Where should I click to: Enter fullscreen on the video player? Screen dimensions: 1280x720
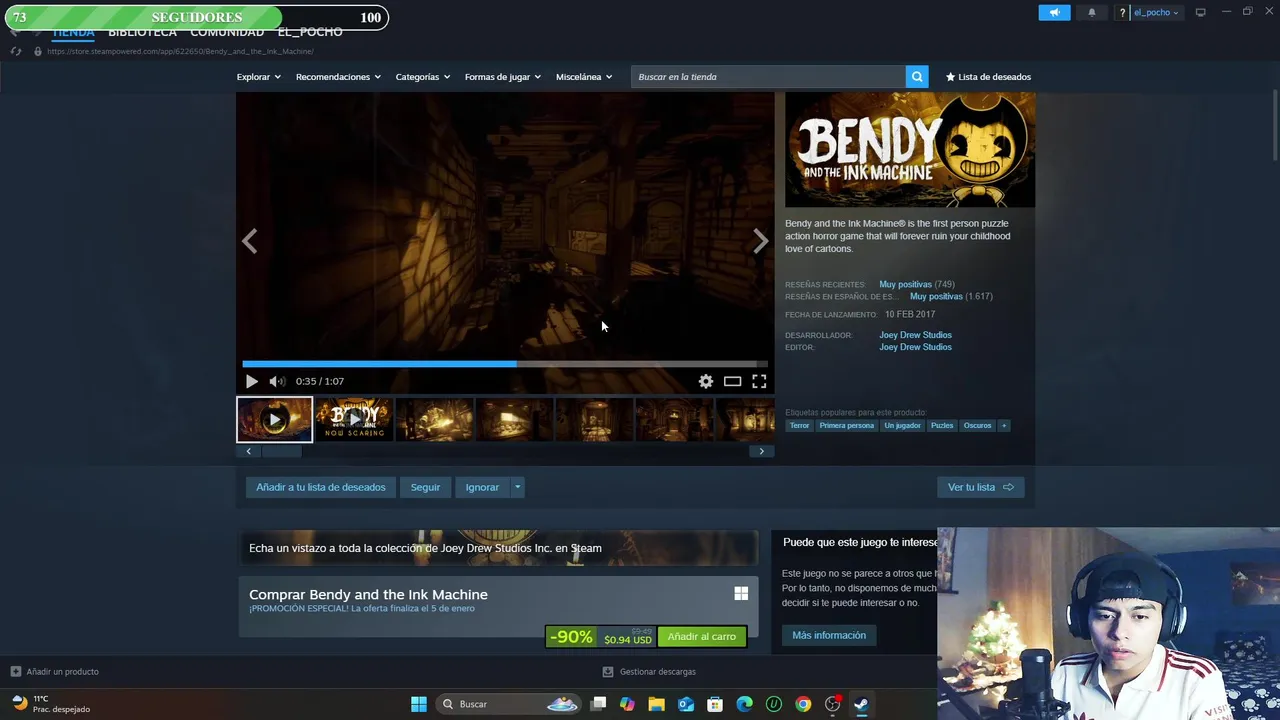point(759,381)
